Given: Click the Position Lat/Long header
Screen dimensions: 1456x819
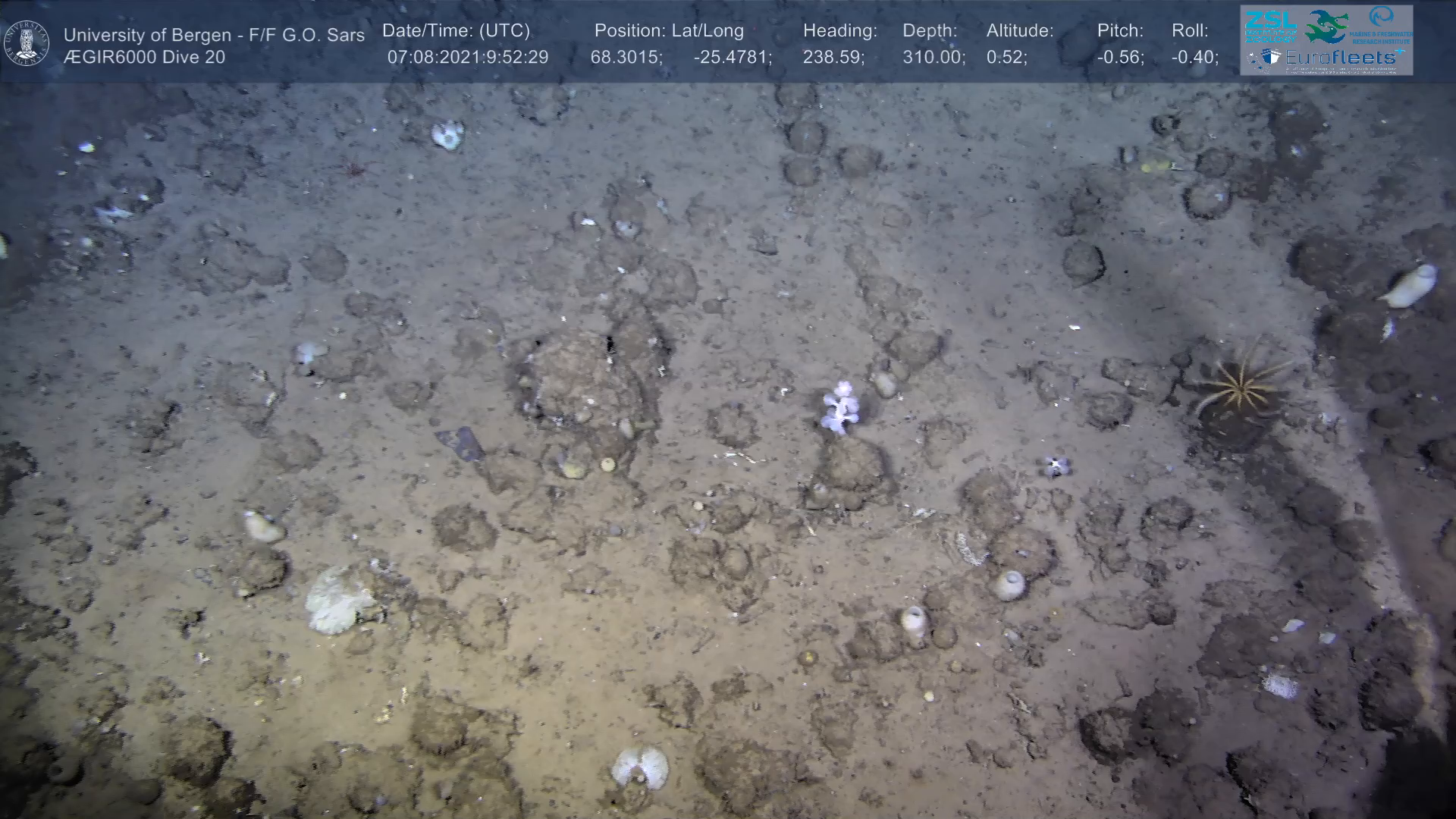Looking at the screenshot, I should pos(668,31).
